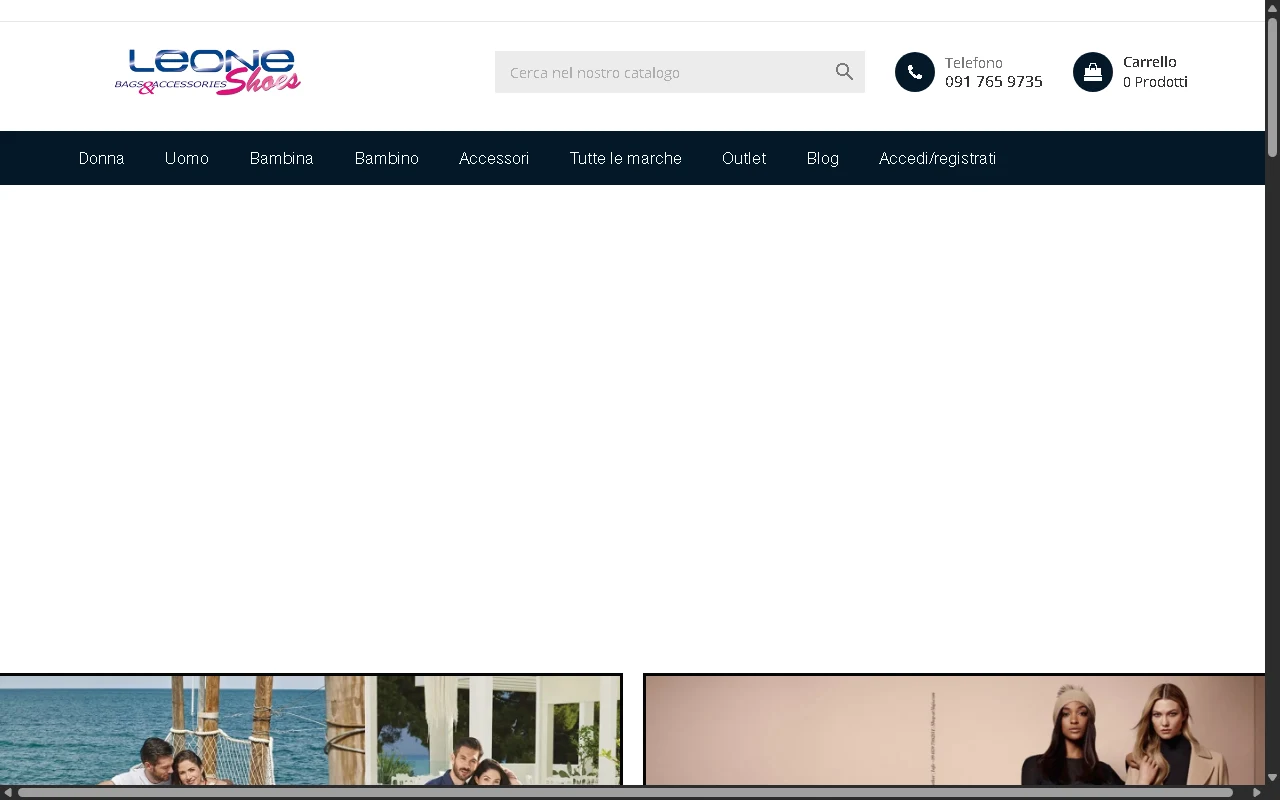Click the phone icon
This screenshot has height=800, width=1280.
pos(915,72)
